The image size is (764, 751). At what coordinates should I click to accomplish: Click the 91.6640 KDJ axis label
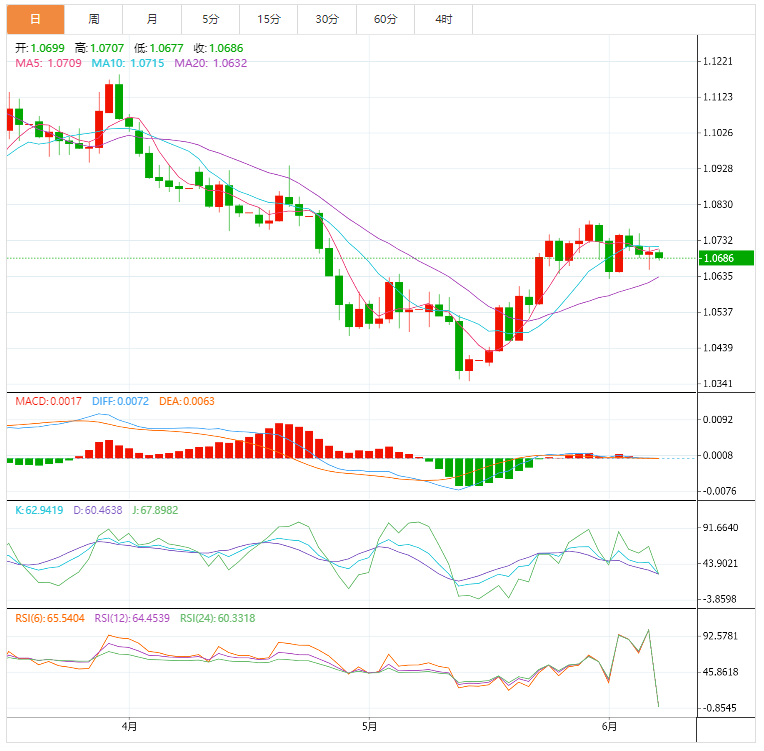(x=720, y=528)
